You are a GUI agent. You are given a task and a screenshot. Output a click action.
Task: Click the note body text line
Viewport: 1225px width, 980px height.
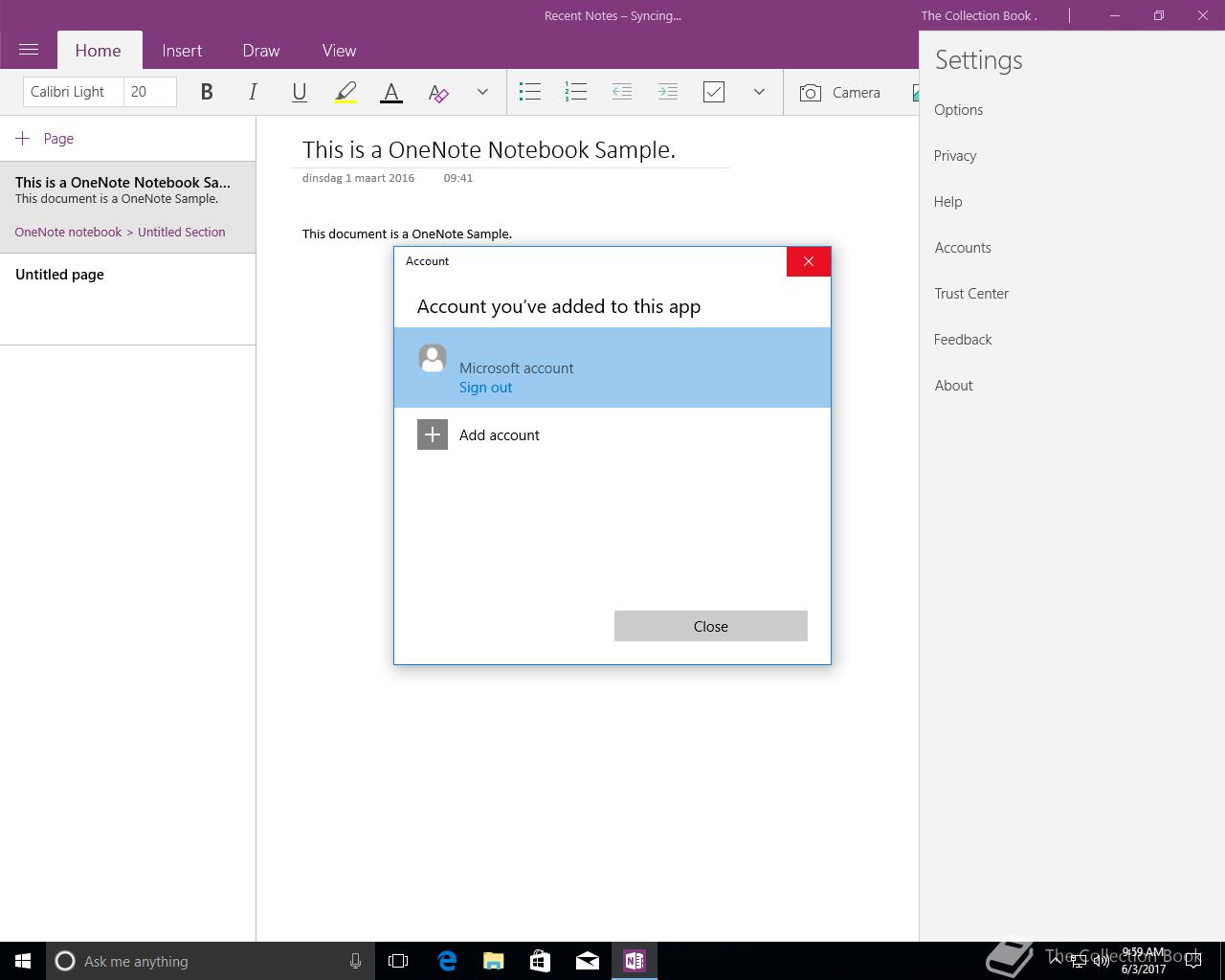[407, 234]
